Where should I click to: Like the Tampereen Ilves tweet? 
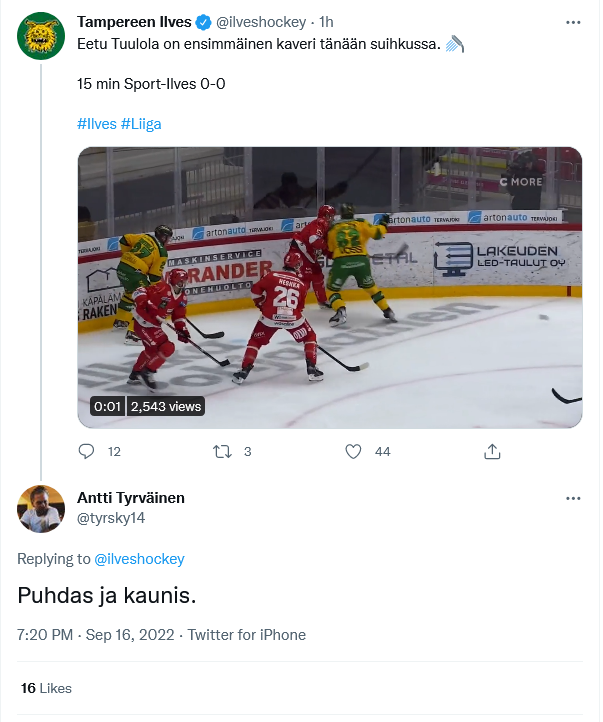[353, 451]
